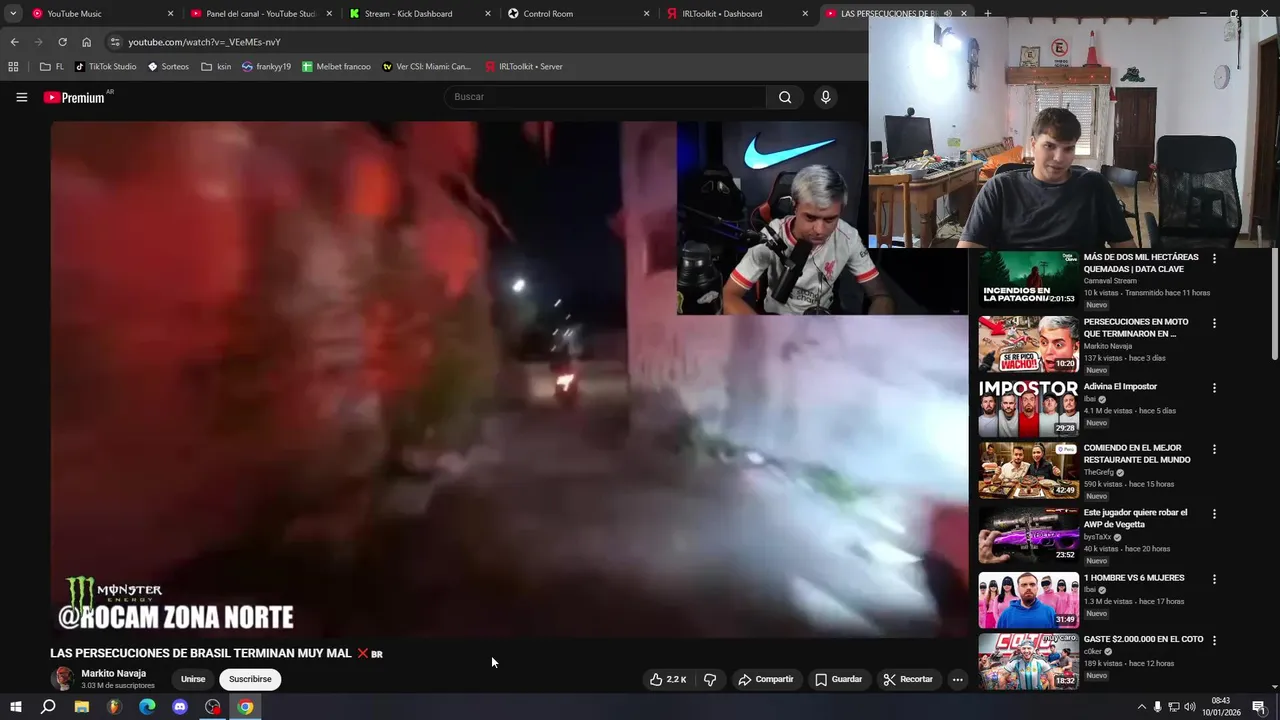Image resolution: width=1280 pixels, height=720 pixels.
Task: Open options for COMIENDO EN EL MEJOR RESTAURANTE video
Action: (x=1214, y=449)
